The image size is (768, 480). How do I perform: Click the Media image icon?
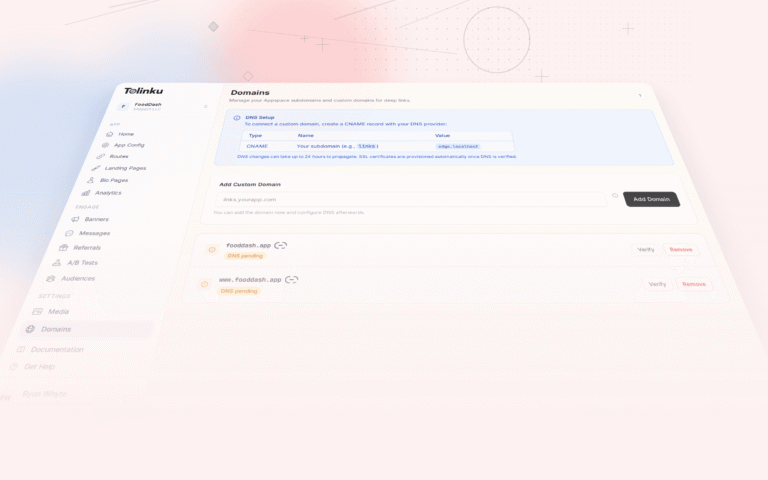[x=37, y=312]
